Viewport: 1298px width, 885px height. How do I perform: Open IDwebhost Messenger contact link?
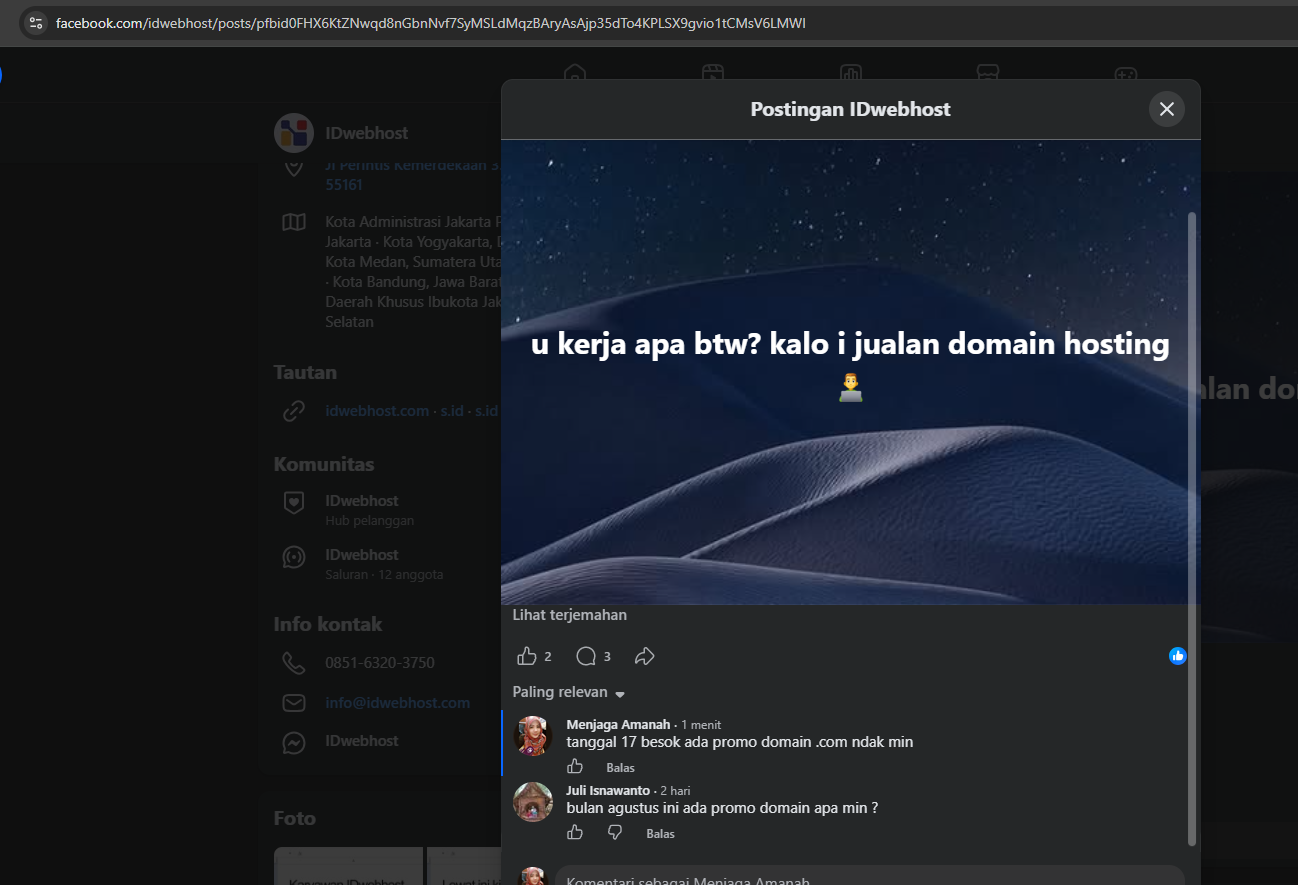pyautogui.click(x=362, y=740)
